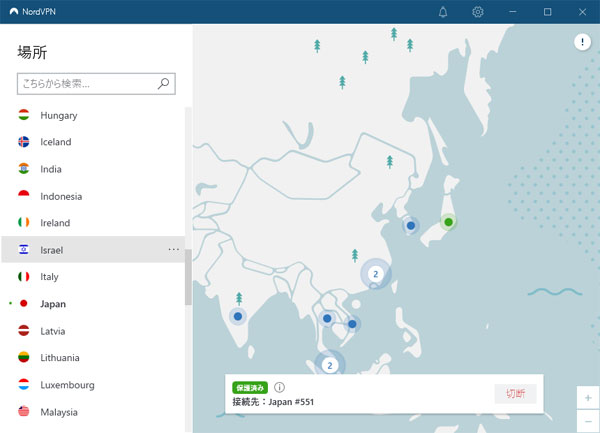
Task: Choose Latvia in the country list
Action: click(93, 331)
